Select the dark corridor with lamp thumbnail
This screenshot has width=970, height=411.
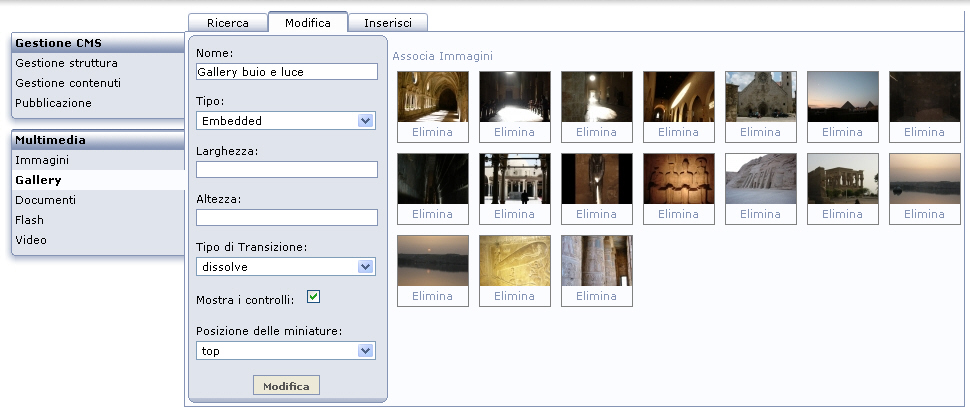pyautogui.click(x=597, y=97)
